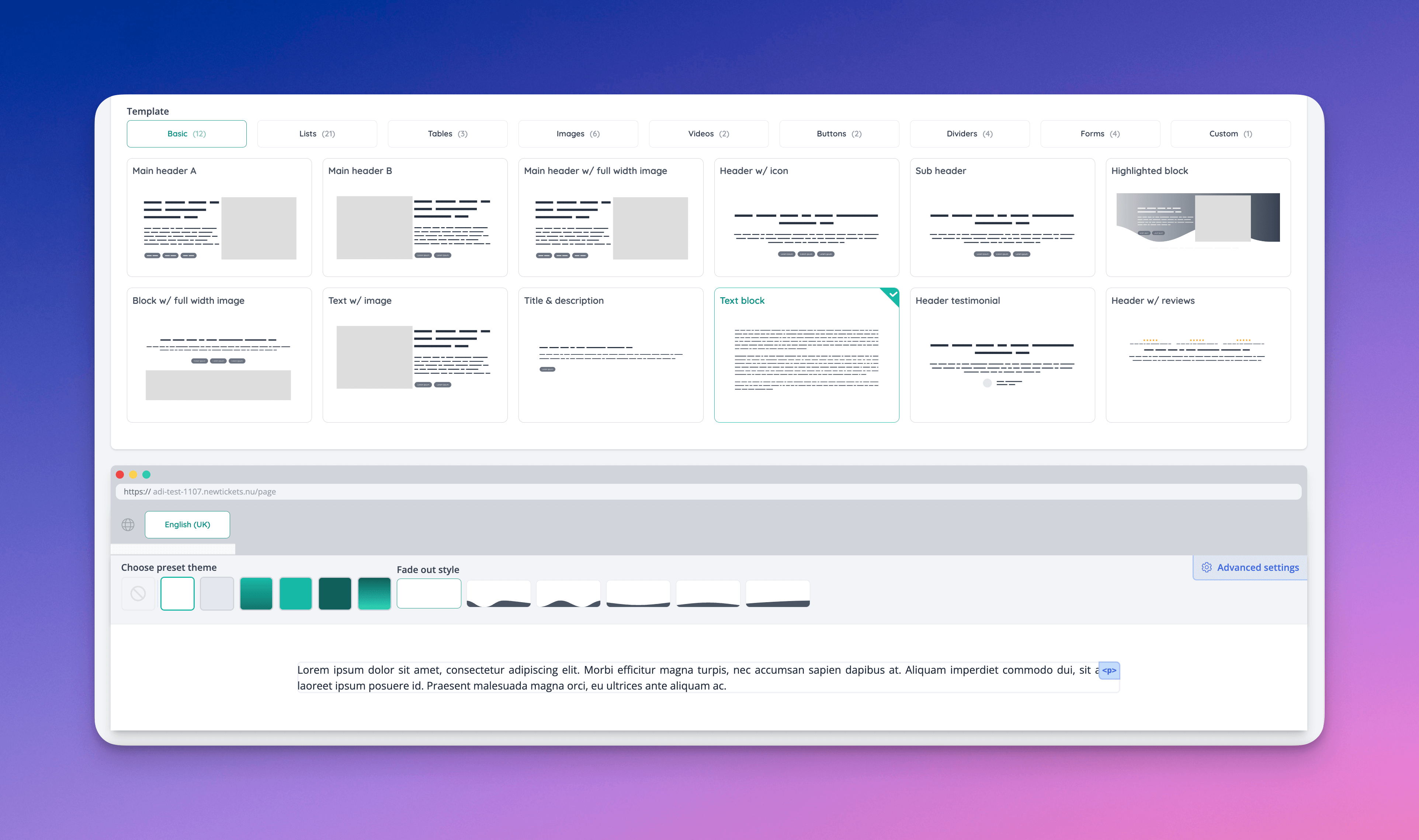Open the English (UK) language selector
1419x840 pixels.
[x=187, y=525]
